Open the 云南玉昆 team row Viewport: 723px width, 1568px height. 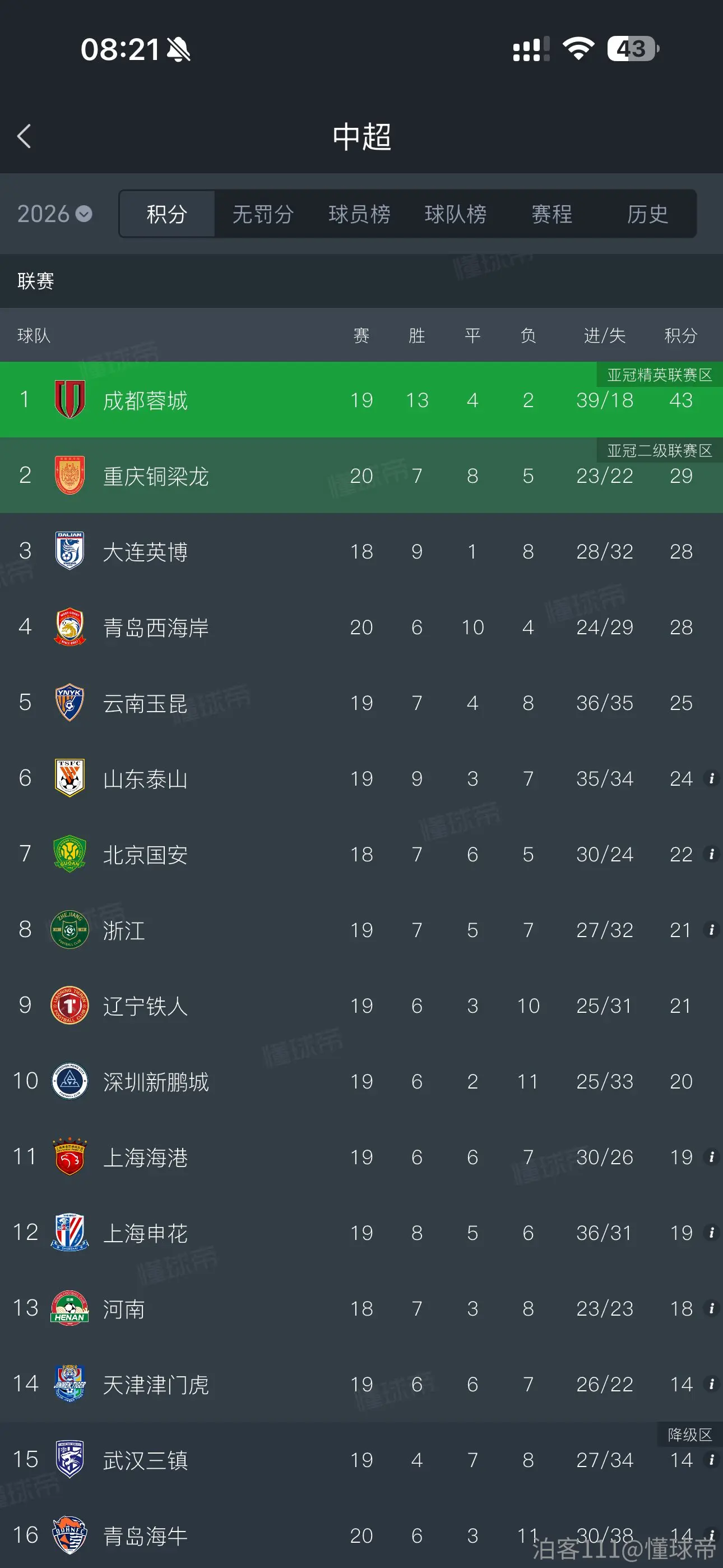[x=361, y=703]
